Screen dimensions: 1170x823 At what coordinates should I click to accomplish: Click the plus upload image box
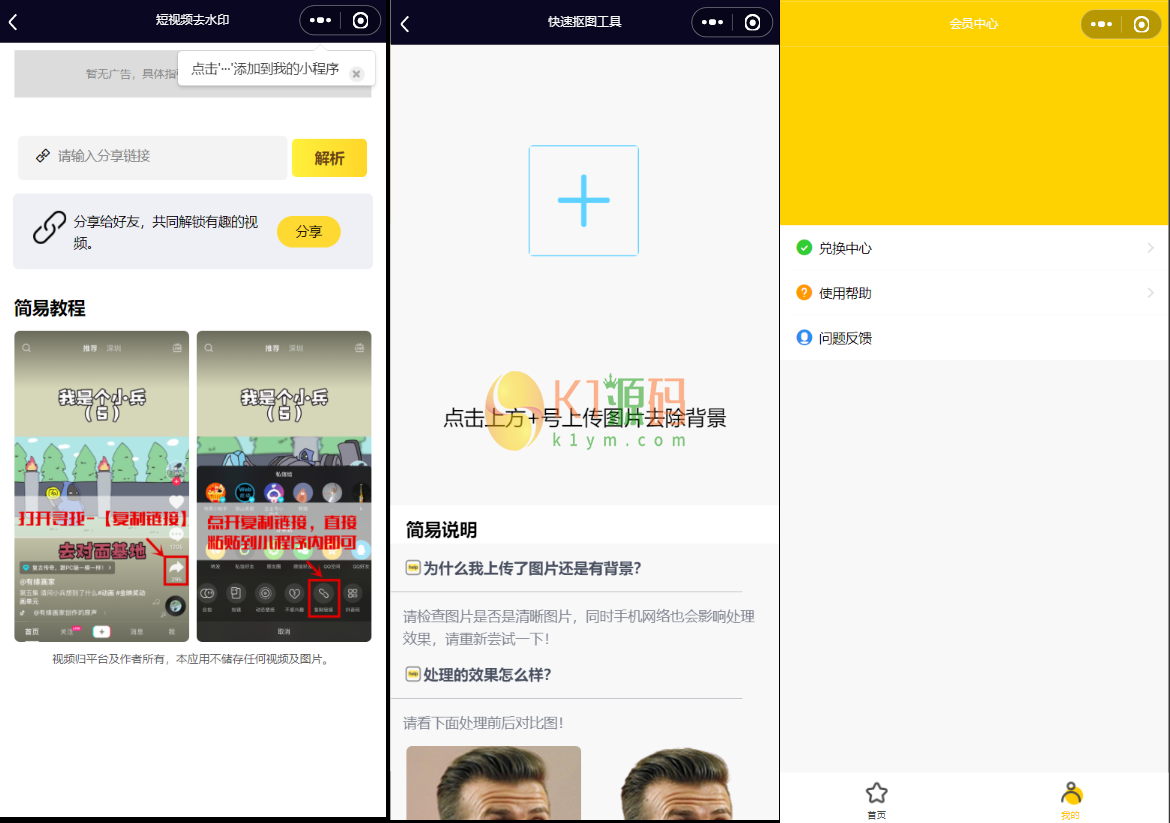(584, 200)
